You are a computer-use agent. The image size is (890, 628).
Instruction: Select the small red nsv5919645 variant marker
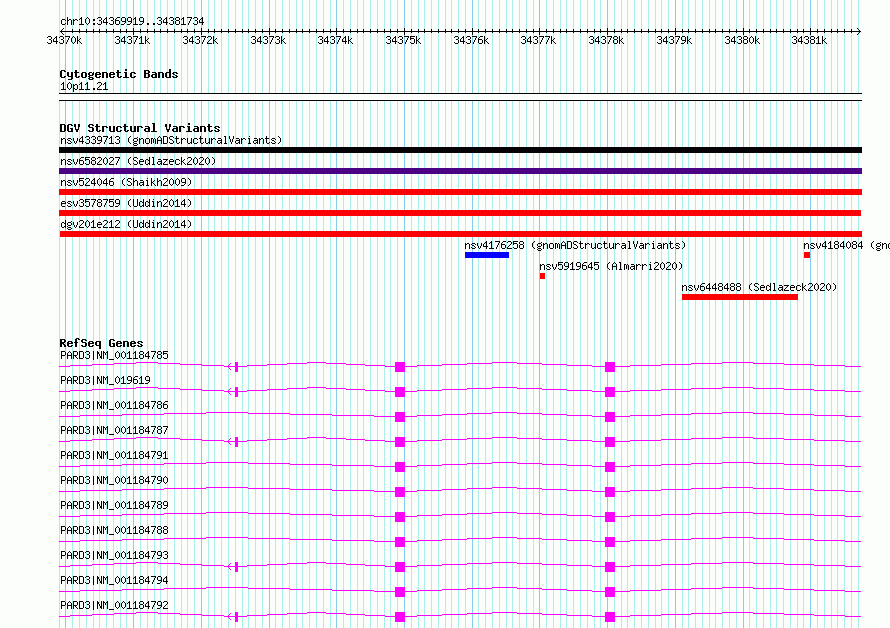pyautogui.click(x=542, y=276)
